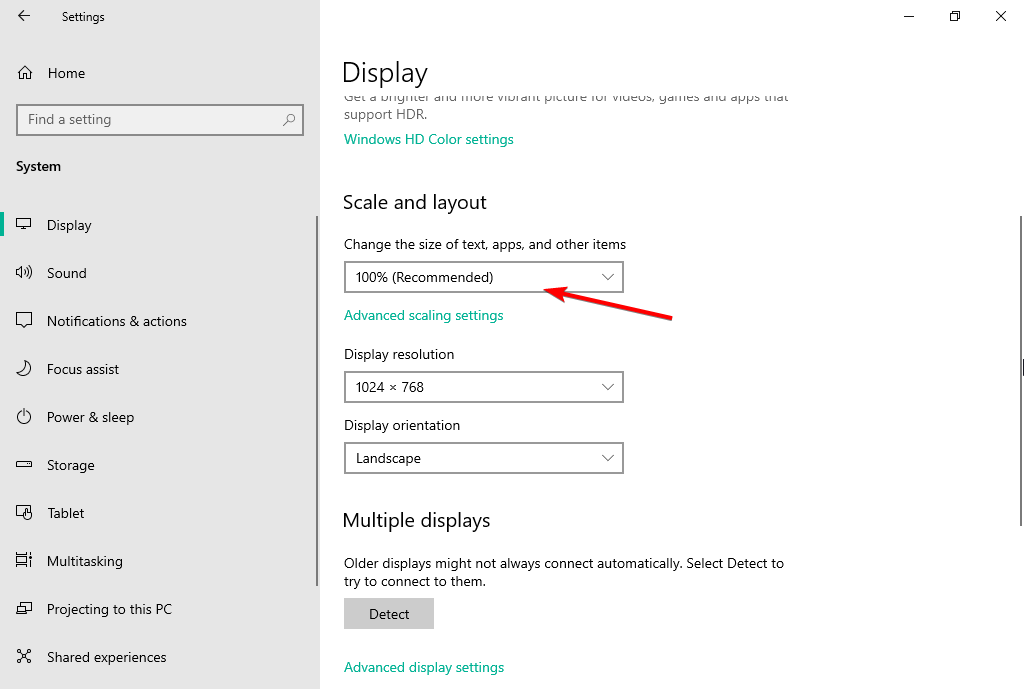Open Shared experiences settings

click(106, 657)
